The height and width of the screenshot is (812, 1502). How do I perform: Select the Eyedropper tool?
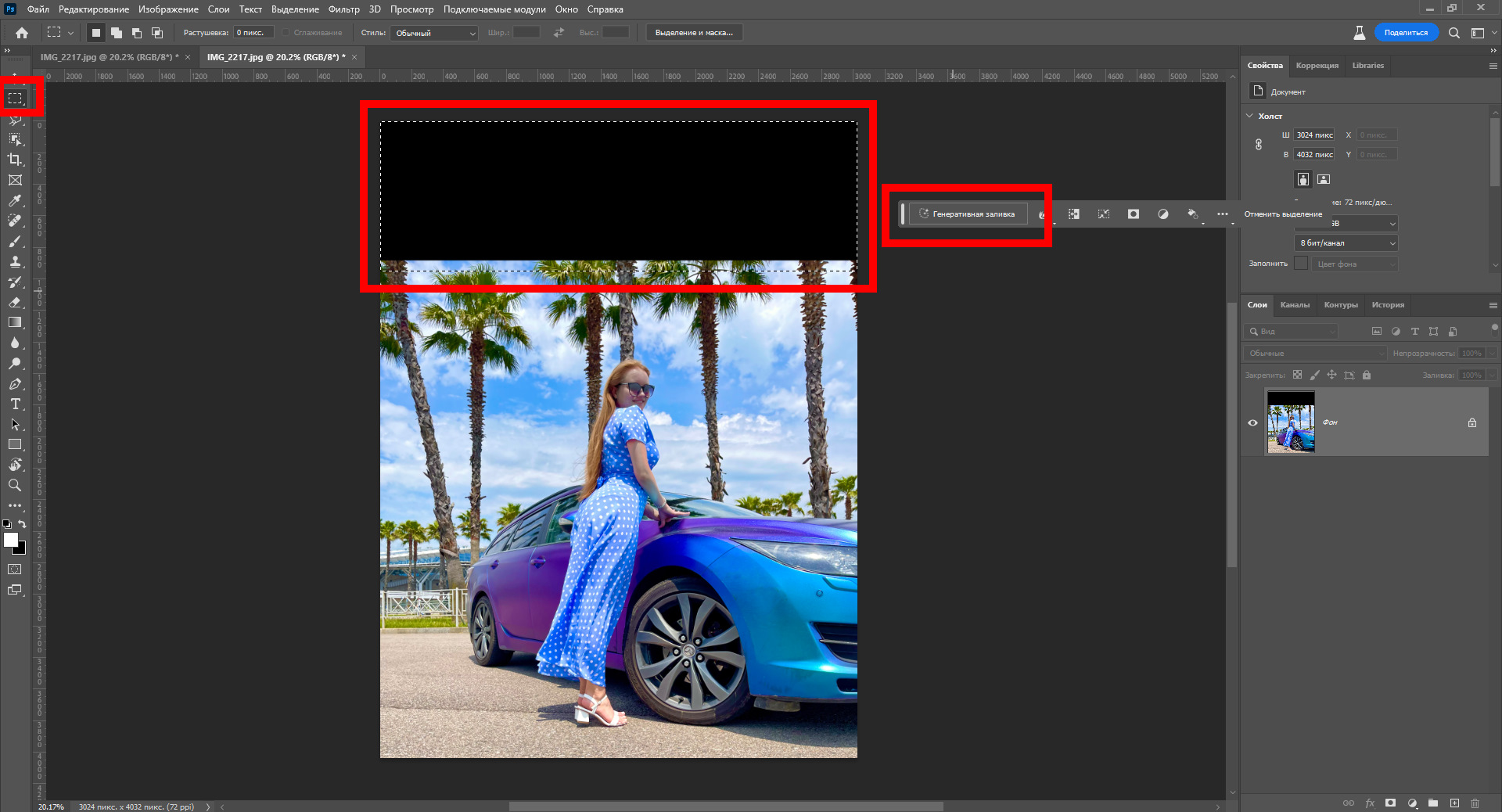[x=15, y=201]
